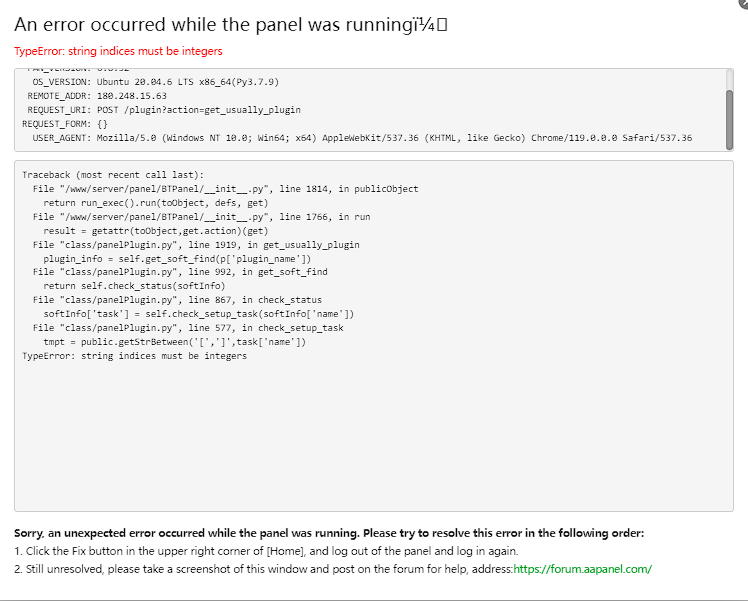
Task: Click step 1 about the Fix button
Action: [266, 551]
